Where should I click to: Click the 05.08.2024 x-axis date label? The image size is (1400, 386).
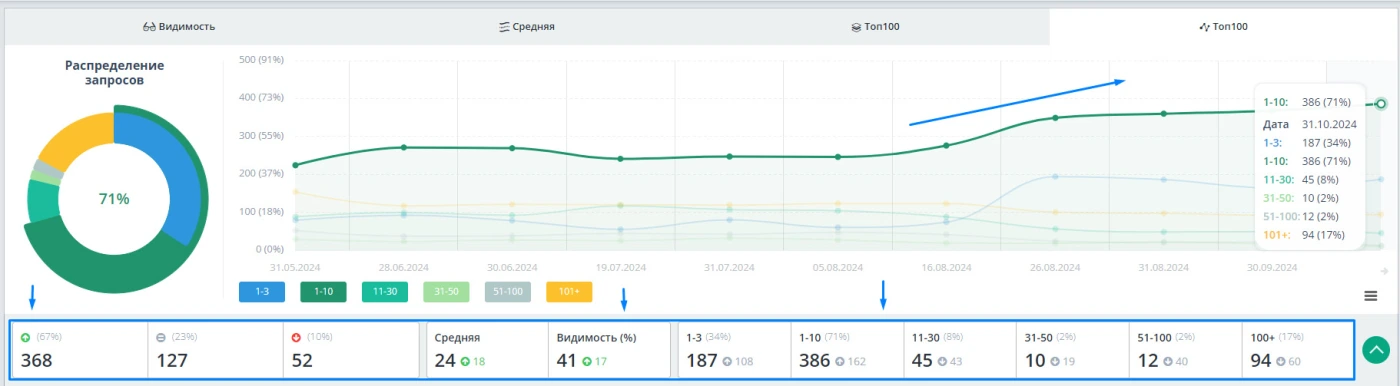coord(838,267)
